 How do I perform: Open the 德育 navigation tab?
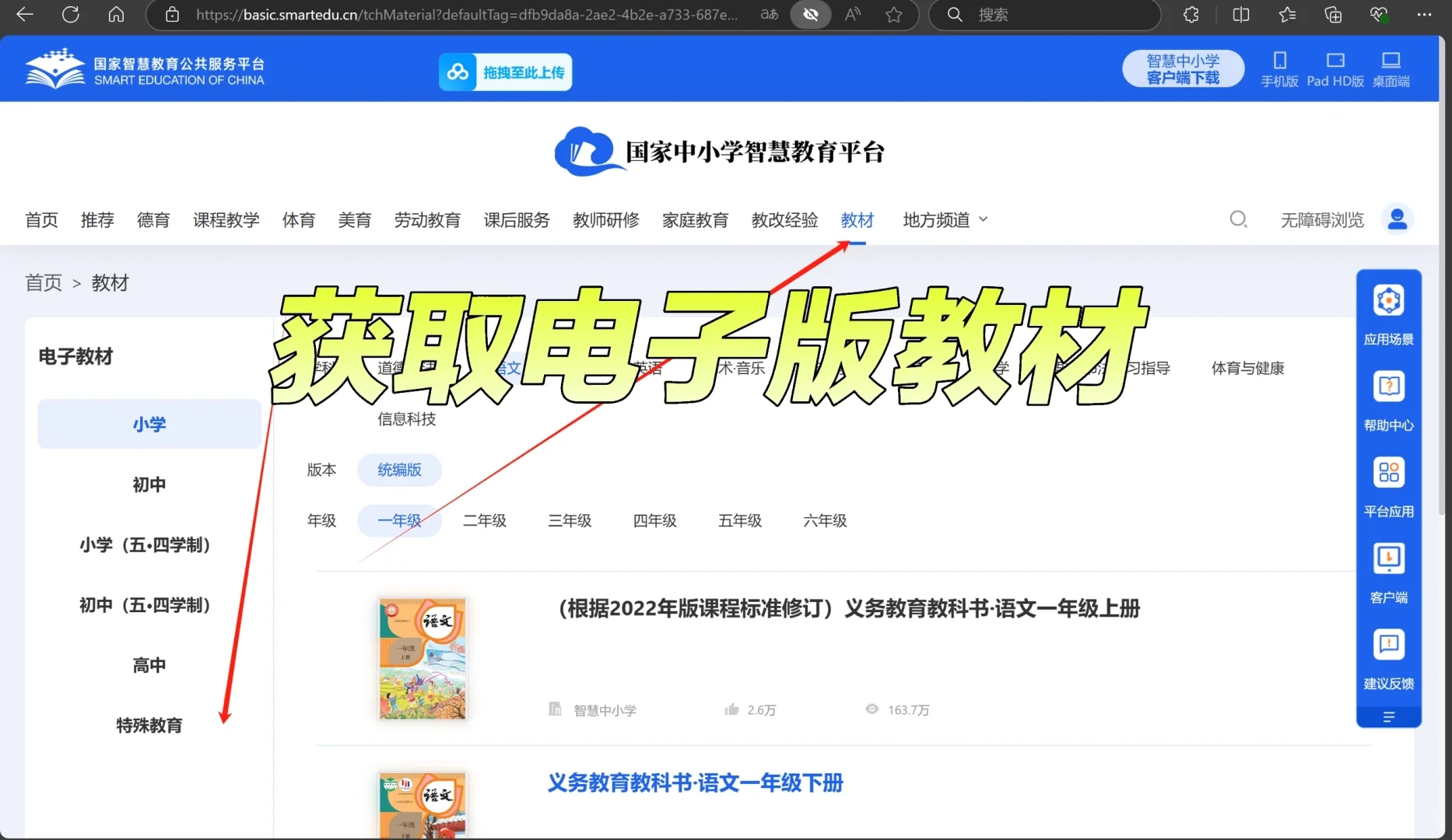(x=153, y=220)
